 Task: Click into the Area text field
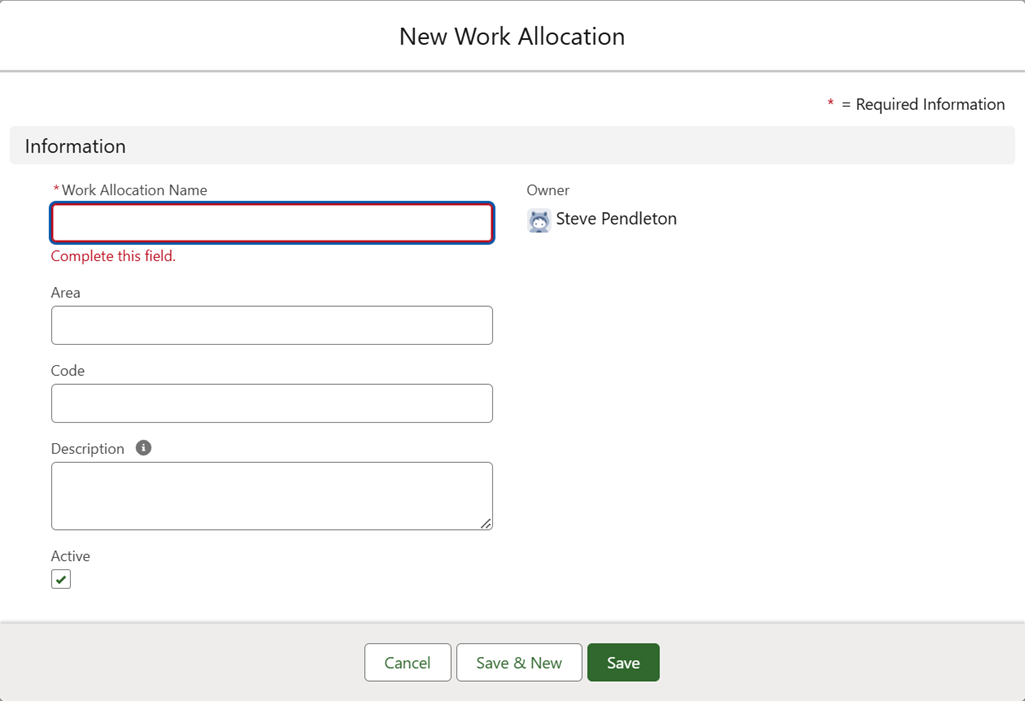pos(272,325)
